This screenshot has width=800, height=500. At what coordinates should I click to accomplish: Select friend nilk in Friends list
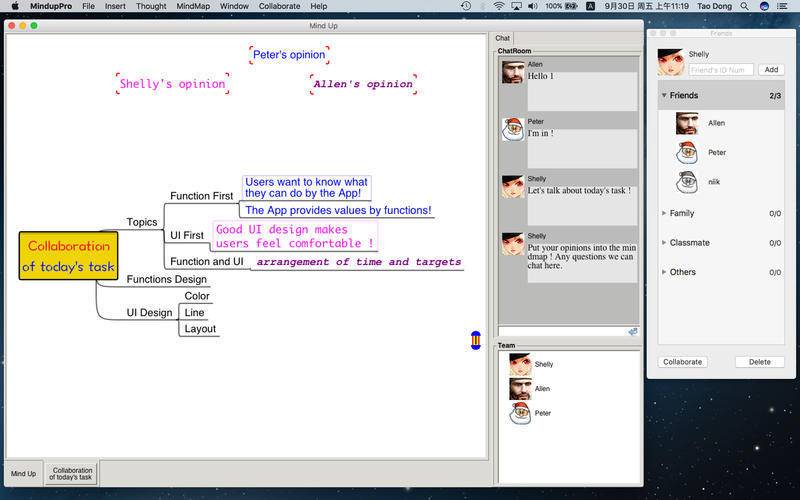[721, 182]
